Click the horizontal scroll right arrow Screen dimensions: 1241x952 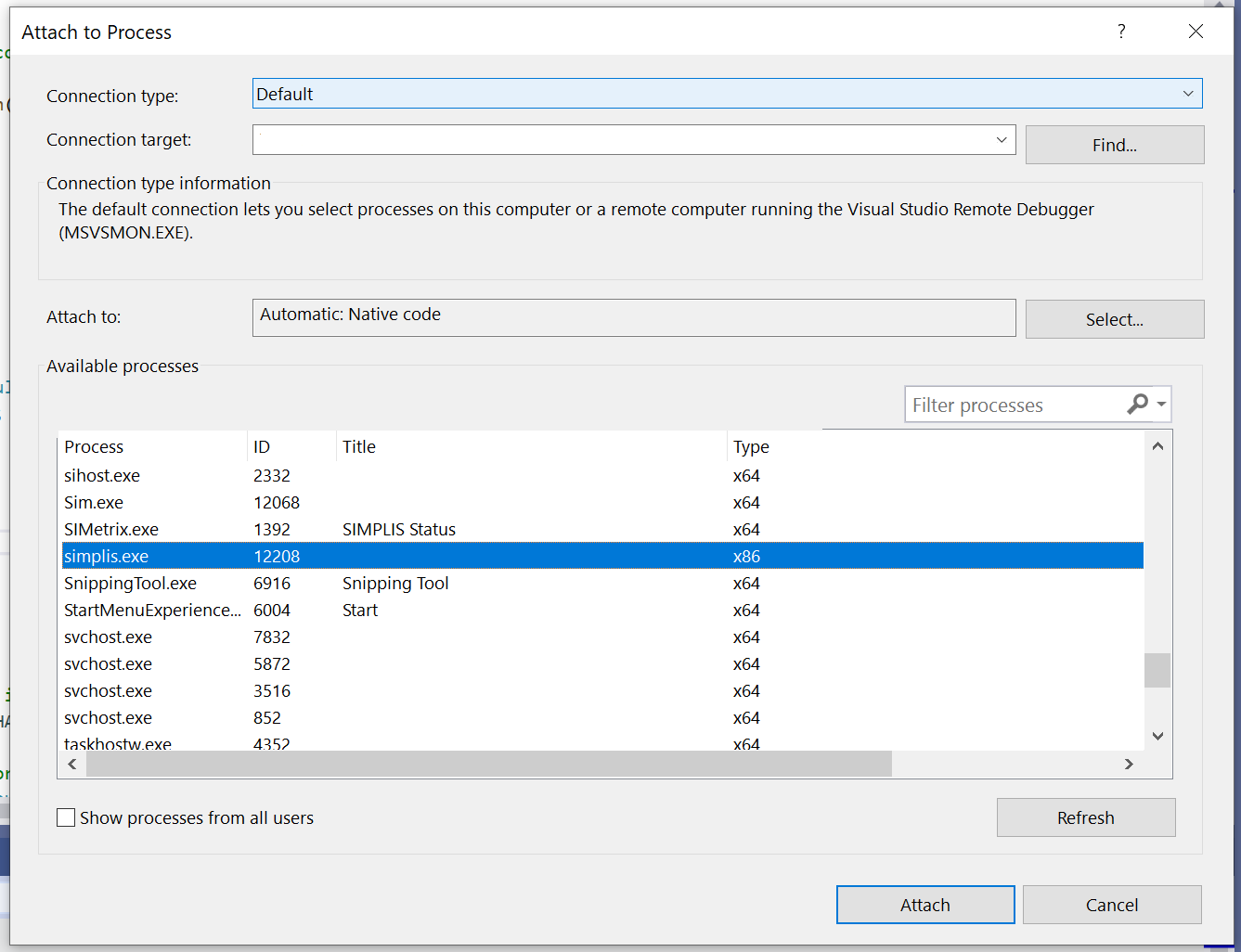1129,764
